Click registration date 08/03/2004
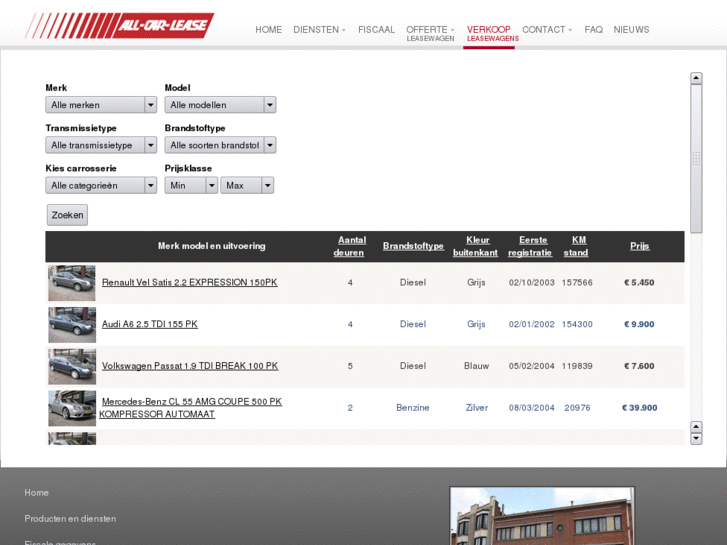This screenshot has height=545, width=727. [x=531, y=408]
